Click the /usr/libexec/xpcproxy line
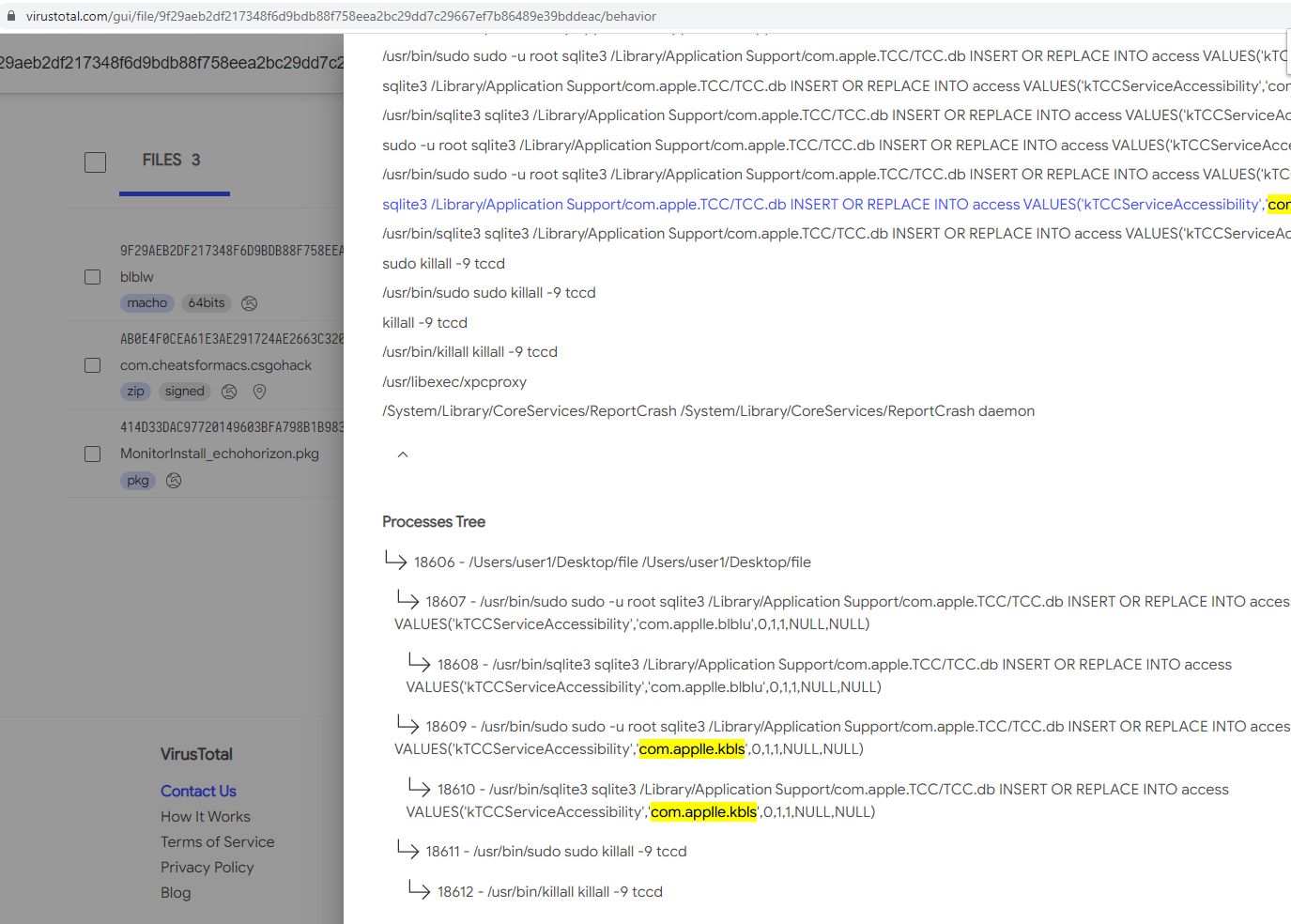The width and height of the screenshot is (1291, 924). pyautogui.click(x=454, y=382)
